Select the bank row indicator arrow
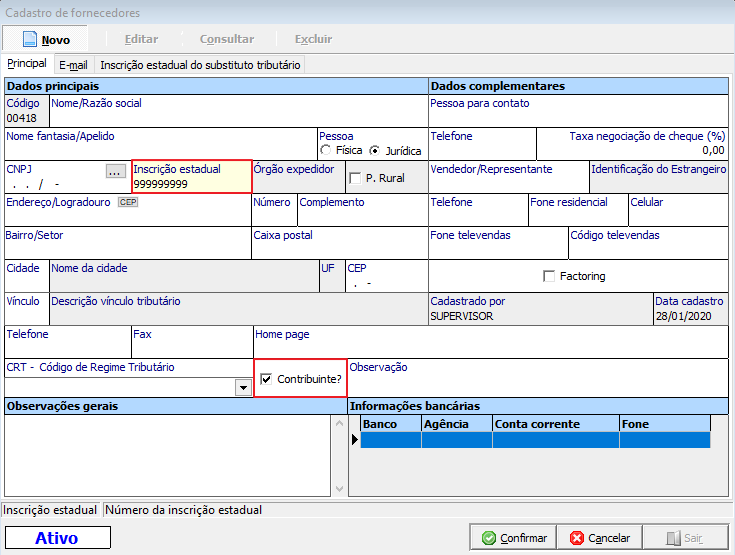This screenshot has height=555, width=735. (x=355, y=439)
